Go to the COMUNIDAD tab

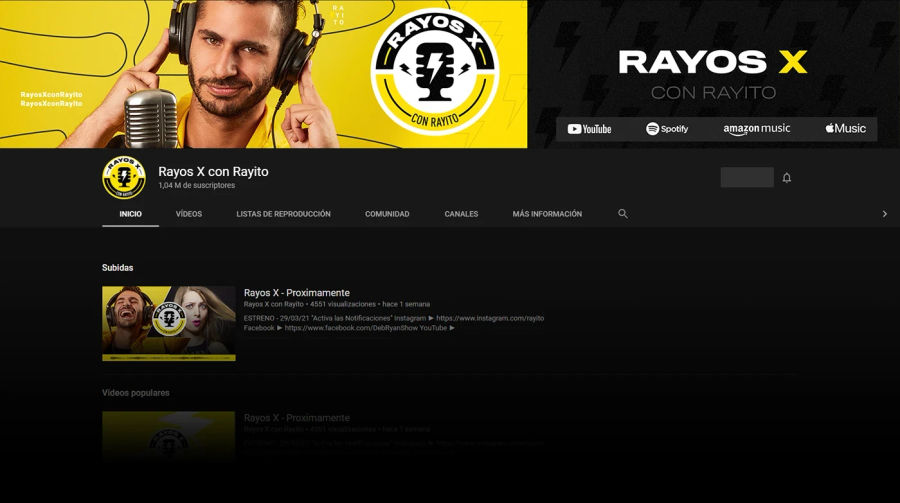tap(387, 214)
